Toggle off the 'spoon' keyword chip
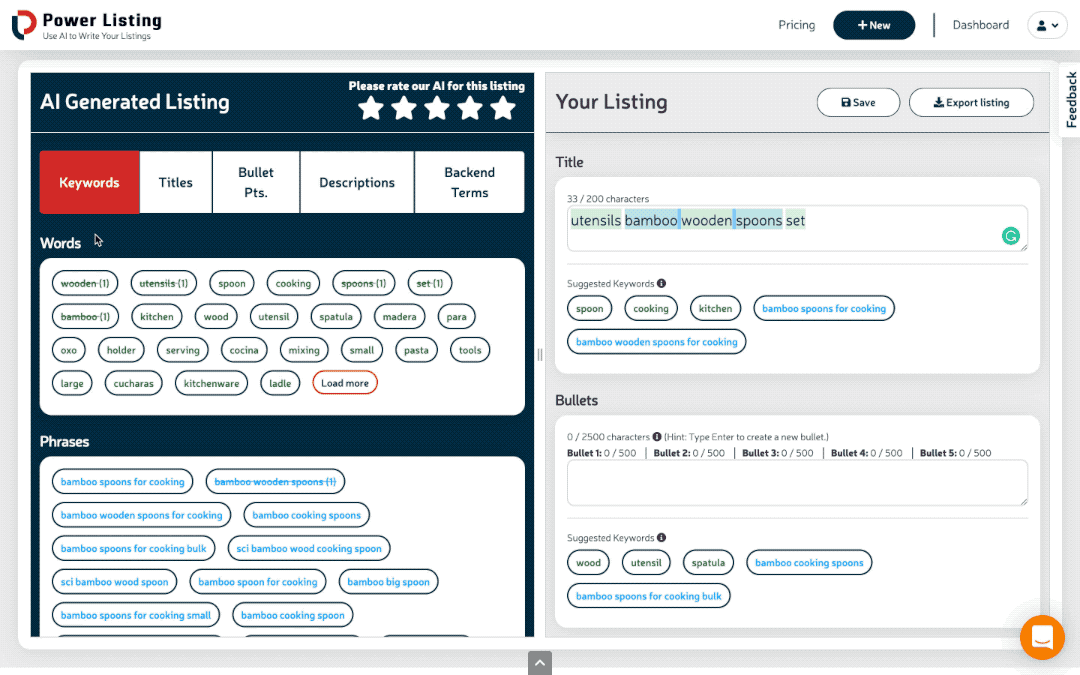This screenshot has height=675, width=1080. [x=231, y=283]
